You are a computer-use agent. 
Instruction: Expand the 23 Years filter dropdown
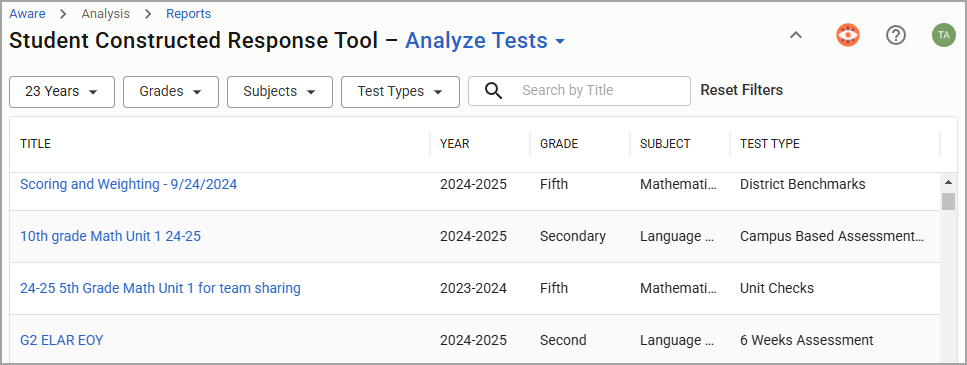[x=62, y=92]
